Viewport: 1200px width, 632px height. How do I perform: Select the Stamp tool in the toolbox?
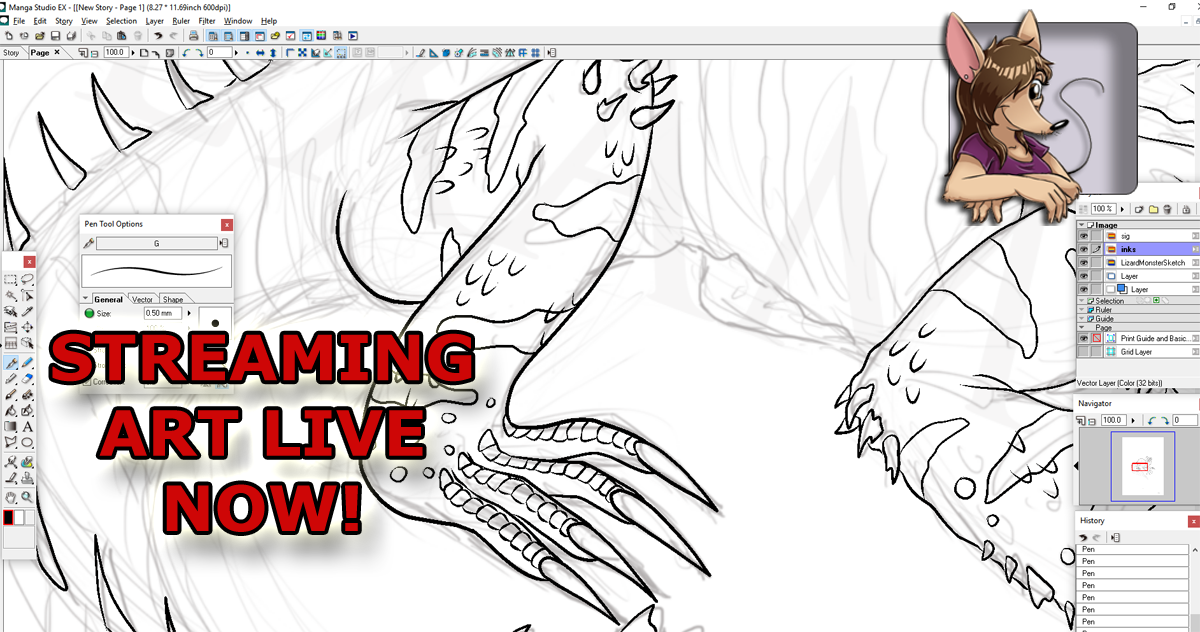[x=27, y=477]
